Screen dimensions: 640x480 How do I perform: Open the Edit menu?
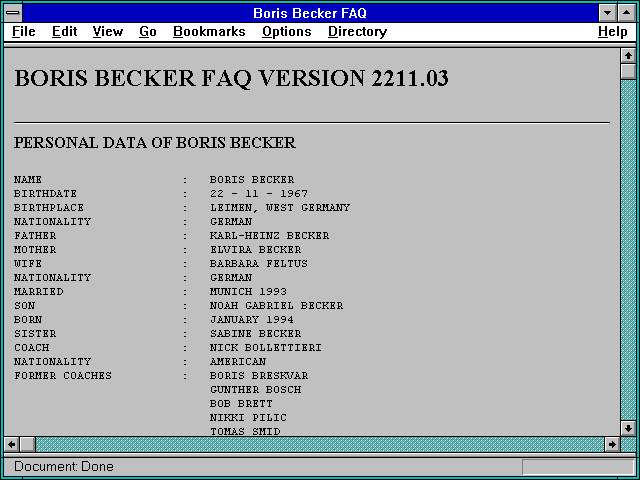point(64,32)
